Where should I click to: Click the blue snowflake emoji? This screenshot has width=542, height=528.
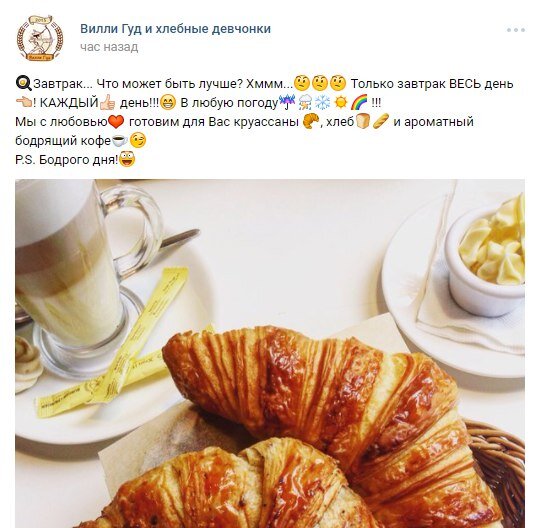point(323,102)
